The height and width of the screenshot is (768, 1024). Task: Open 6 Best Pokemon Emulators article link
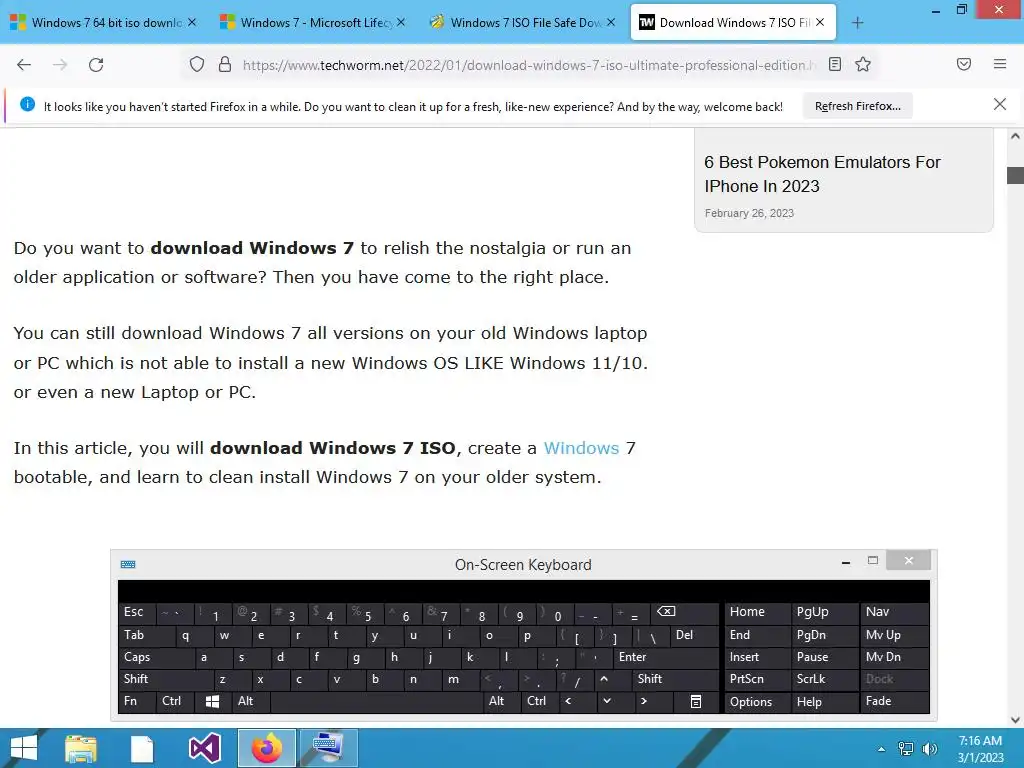click(x=822, y=174)
